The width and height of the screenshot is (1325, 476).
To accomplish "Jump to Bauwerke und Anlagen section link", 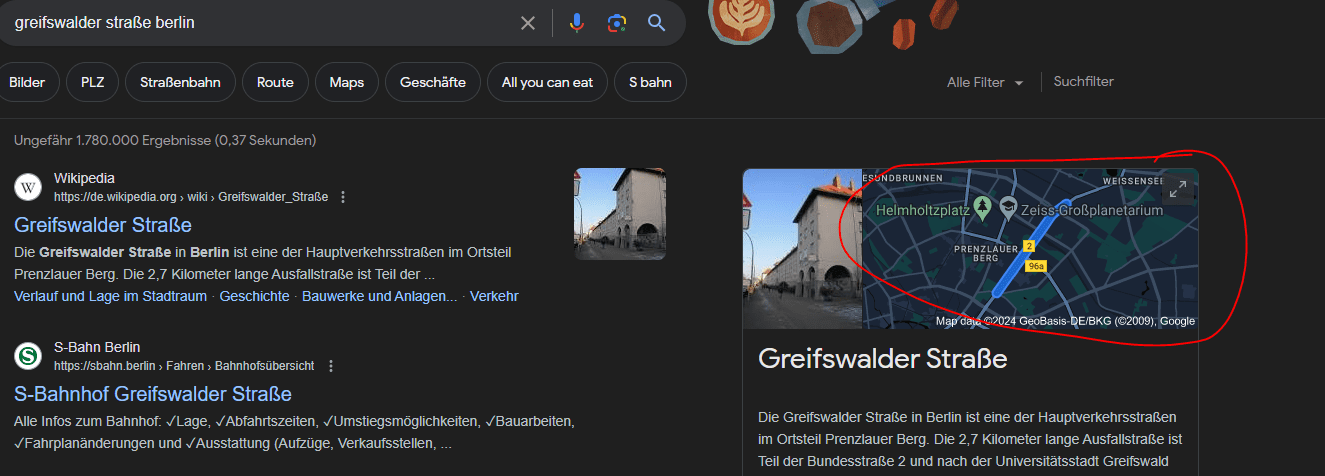I will (380, 296).
